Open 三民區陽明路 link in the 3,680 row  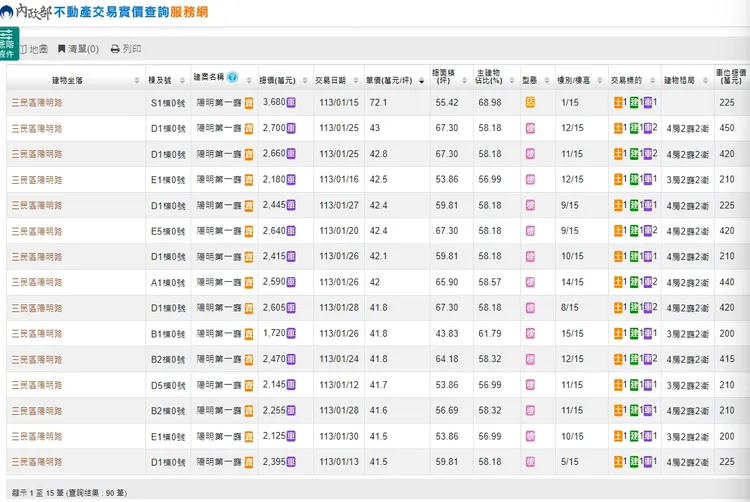click(37, 103)
